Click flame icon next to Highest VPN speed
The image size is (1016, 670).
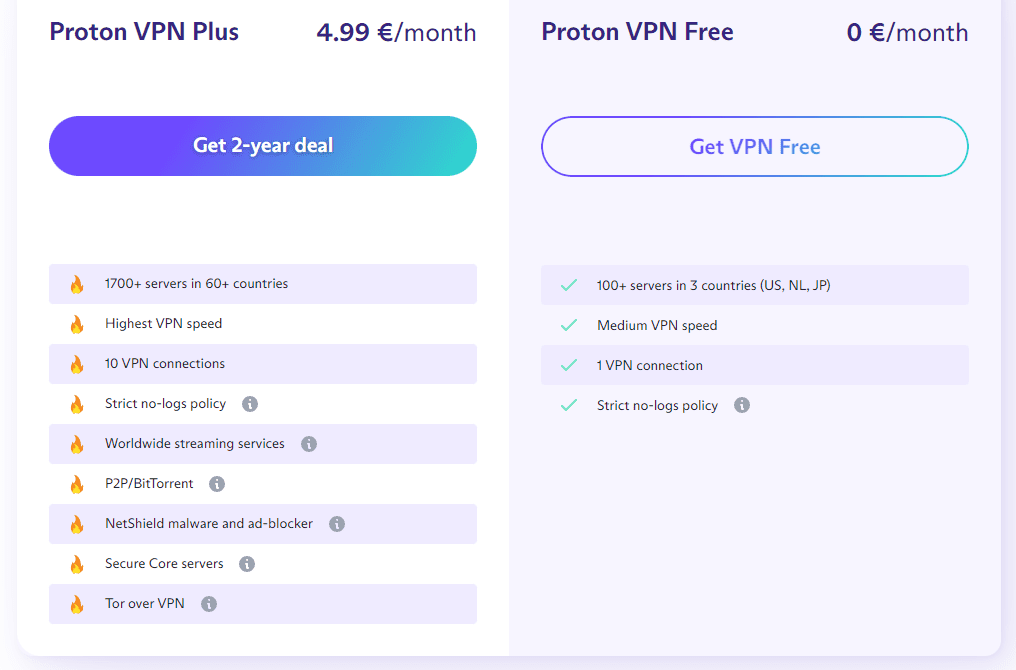click(77, 324)
